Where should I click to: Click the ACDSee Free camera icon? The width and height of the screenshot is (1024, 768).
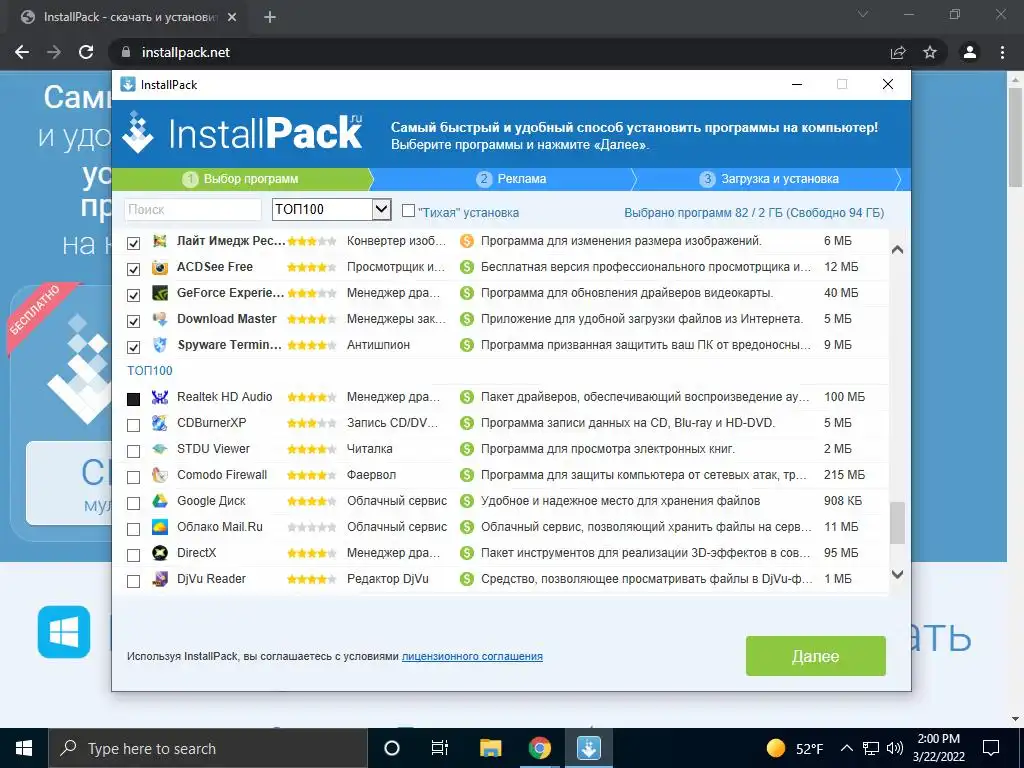pos(160,267)
